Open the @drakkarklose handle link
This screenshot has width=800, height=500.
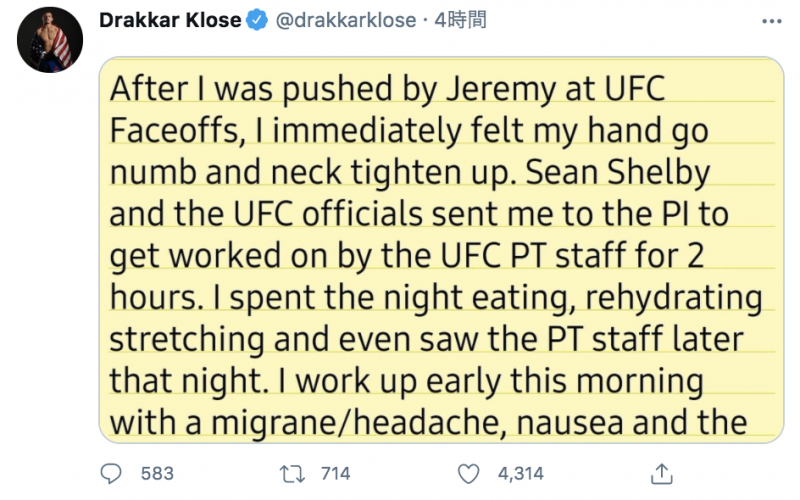click(344, 19)
